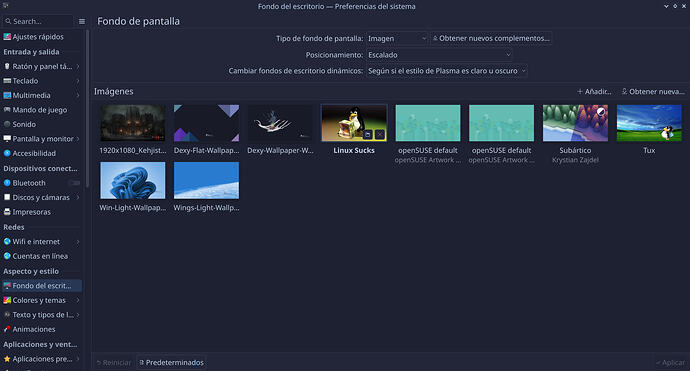The height and width of the screenshot is (371, 690).
Task: Click the Añadir button above the images
Action: pos(594,92)
